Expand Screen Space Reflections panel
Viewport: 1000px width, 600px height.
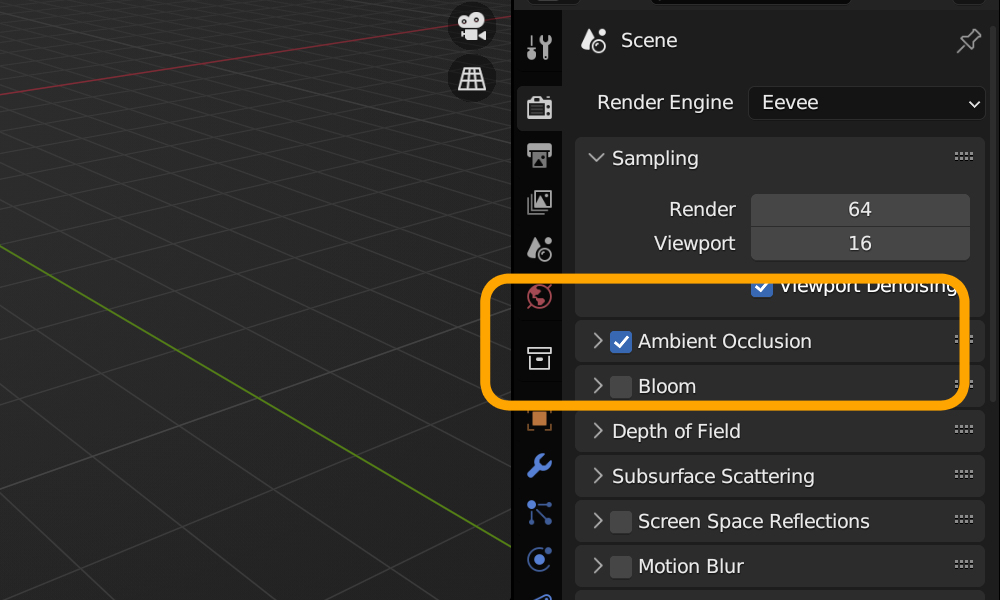pyautogui.click(x=598, y=521)
